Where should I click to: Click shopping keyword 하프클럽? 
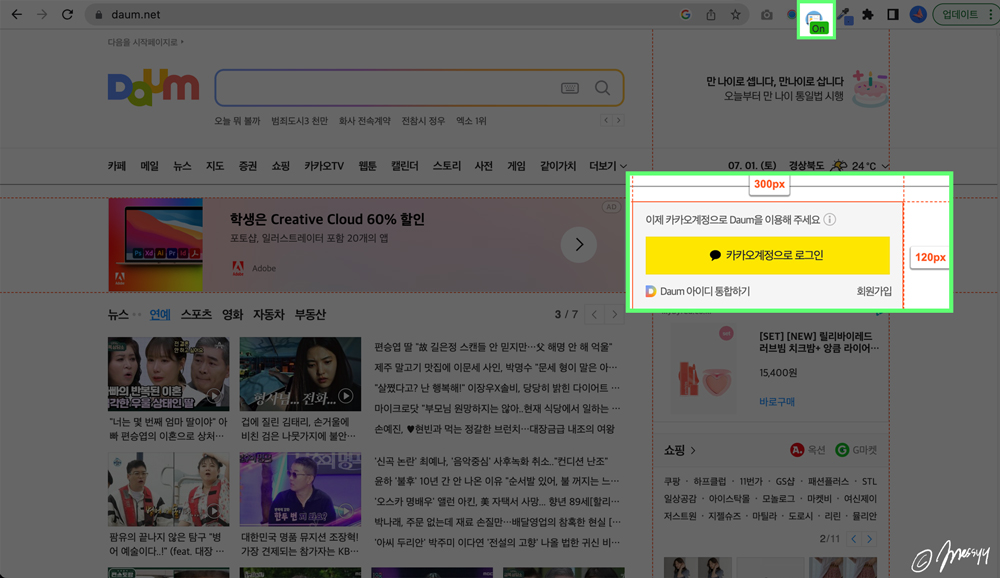coord(710,481)
